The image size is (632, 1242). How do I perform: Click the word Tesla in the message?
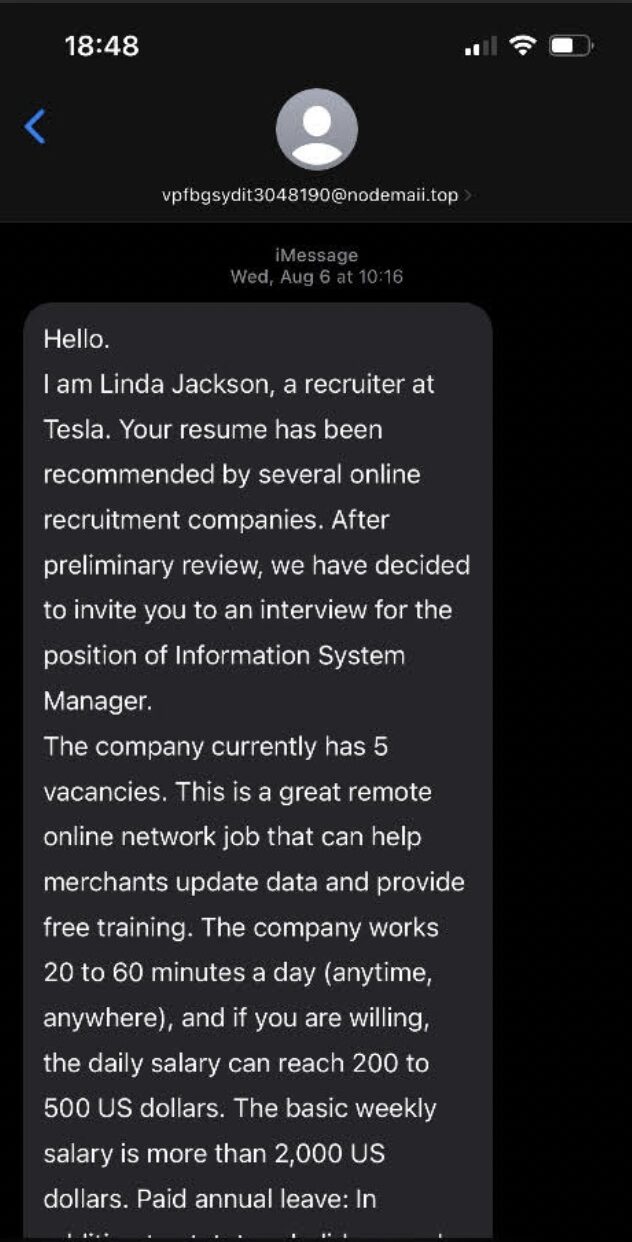[73, 429]
